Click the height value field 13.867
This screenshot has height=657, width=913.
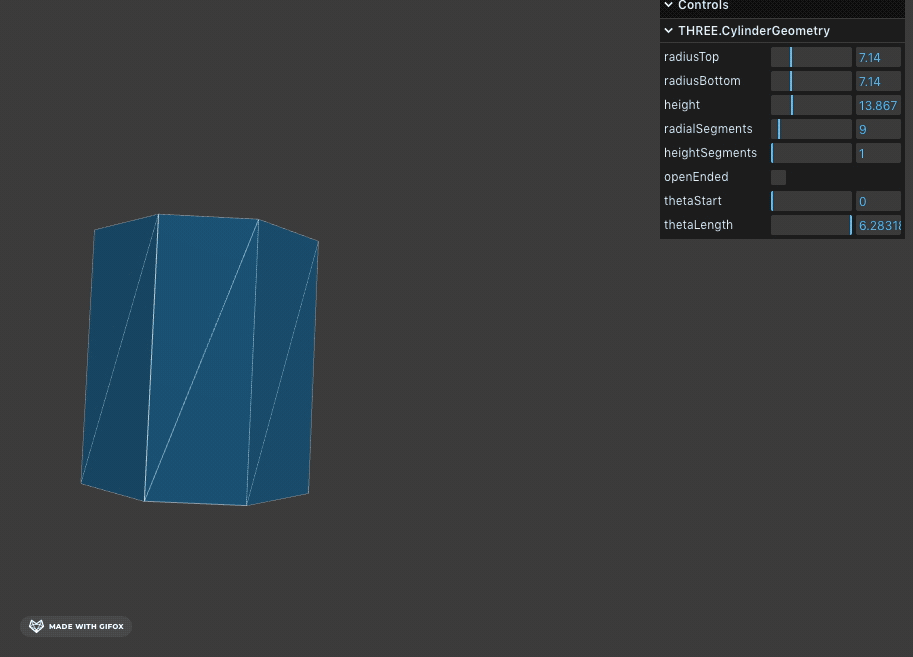[x=878, y=105]
